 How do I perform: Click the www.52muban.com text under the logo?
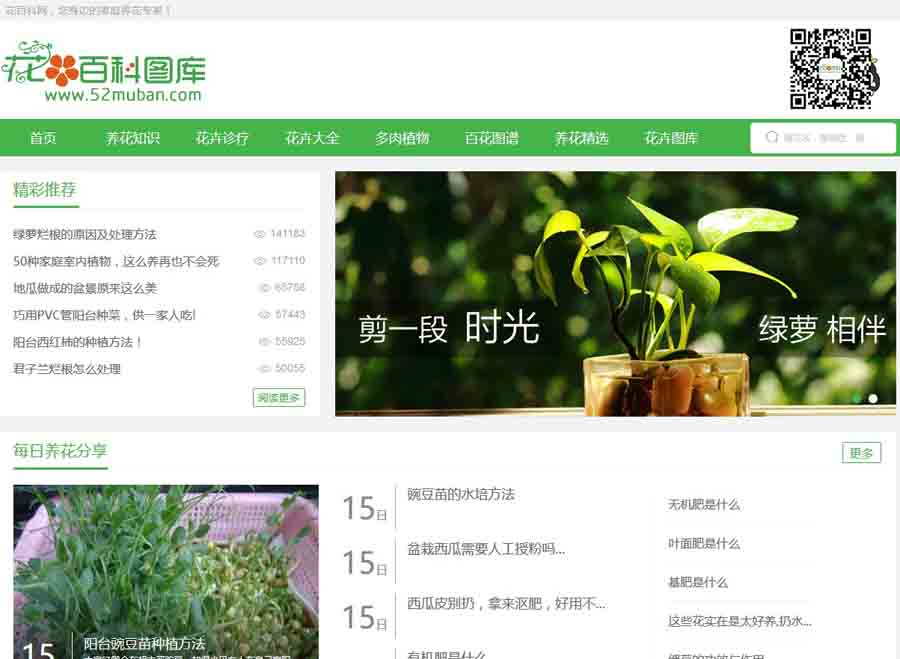click(123, 95)
